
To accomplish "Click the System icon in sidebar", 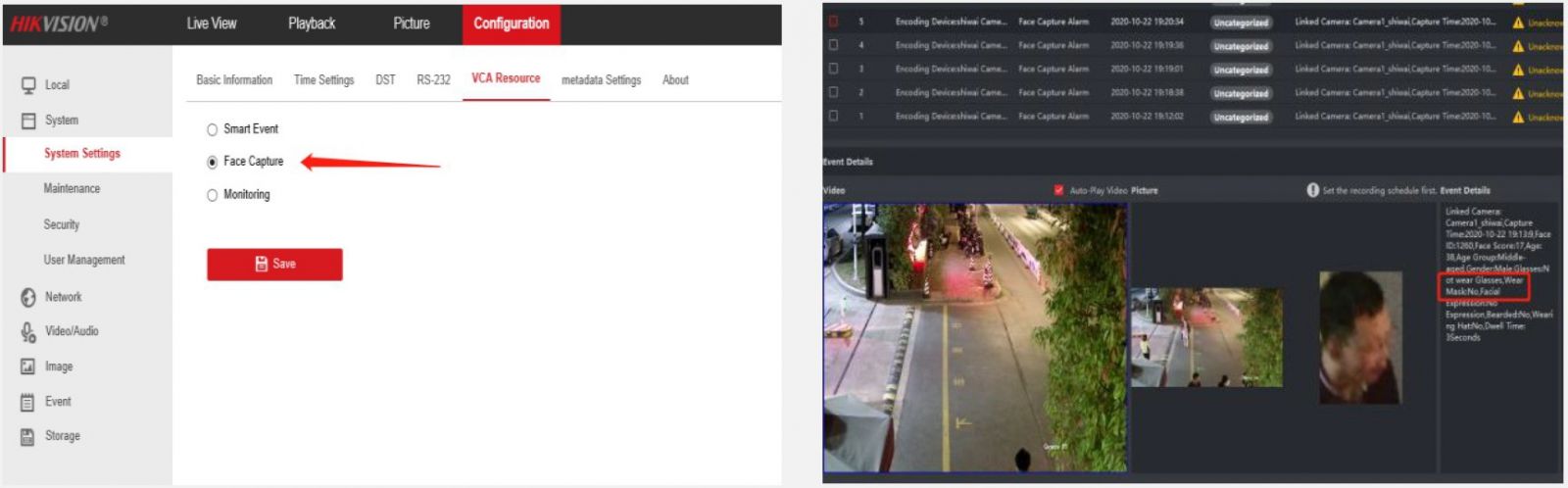I will coord(28,121).
